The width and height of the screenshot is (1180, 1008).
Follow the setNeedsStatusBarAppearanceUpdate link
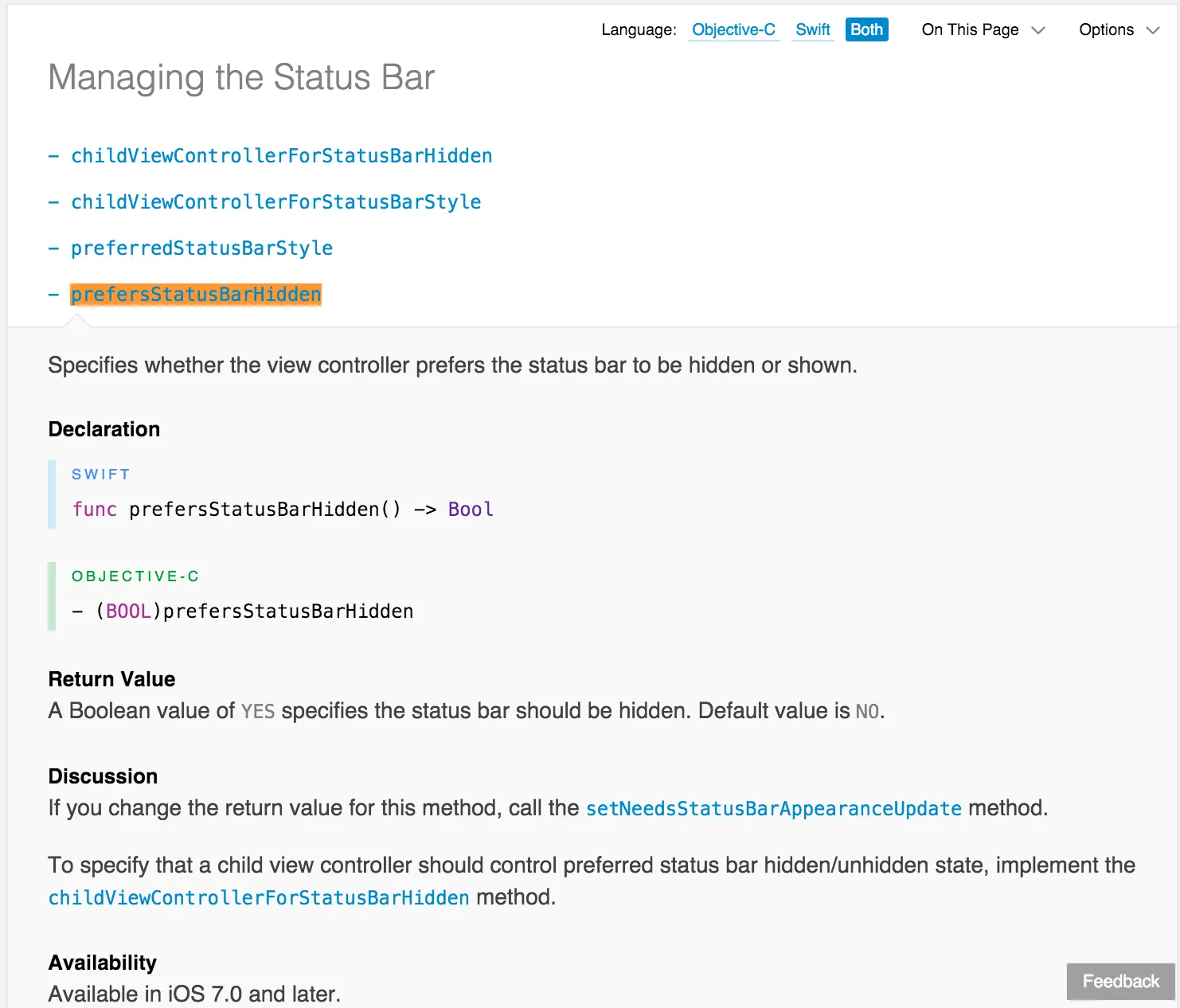pyautogui.click(x=774, y=809)
